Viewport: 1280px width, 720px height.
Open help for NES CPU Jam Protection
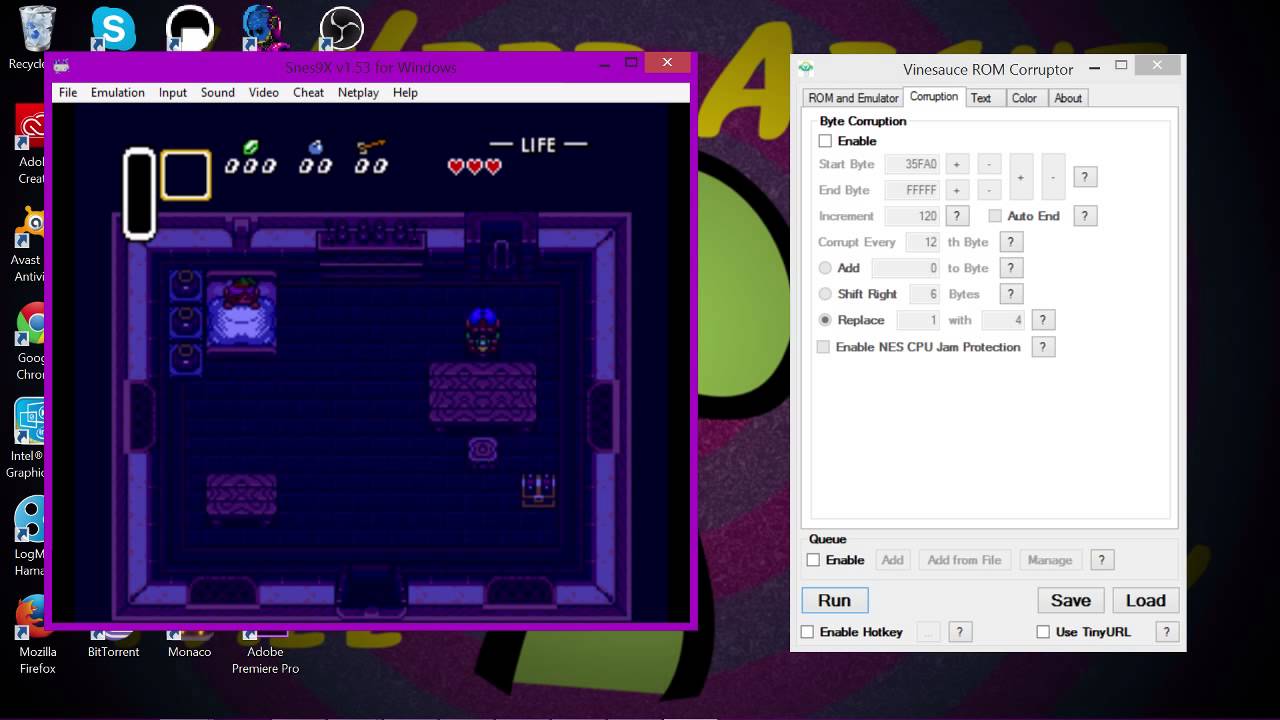point(1043,347)
